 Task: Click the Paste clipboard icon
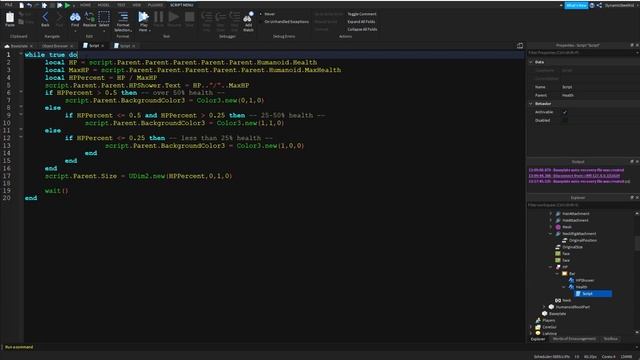10,18
